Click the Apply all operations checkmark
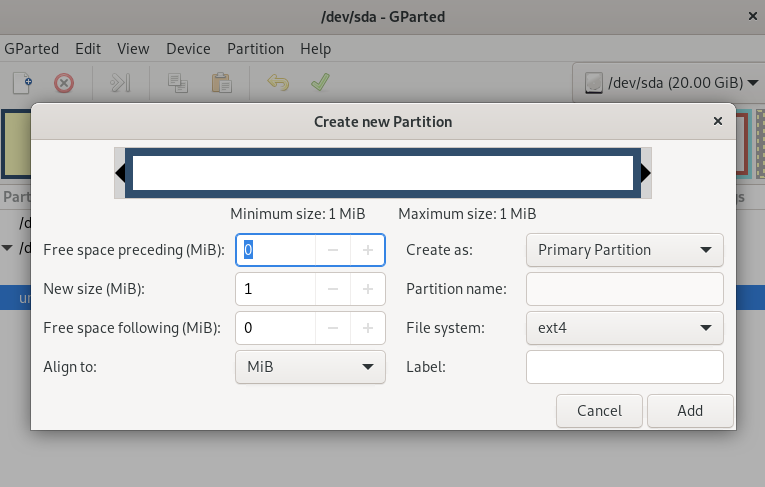The image size is (765, 487). [320, 82]
